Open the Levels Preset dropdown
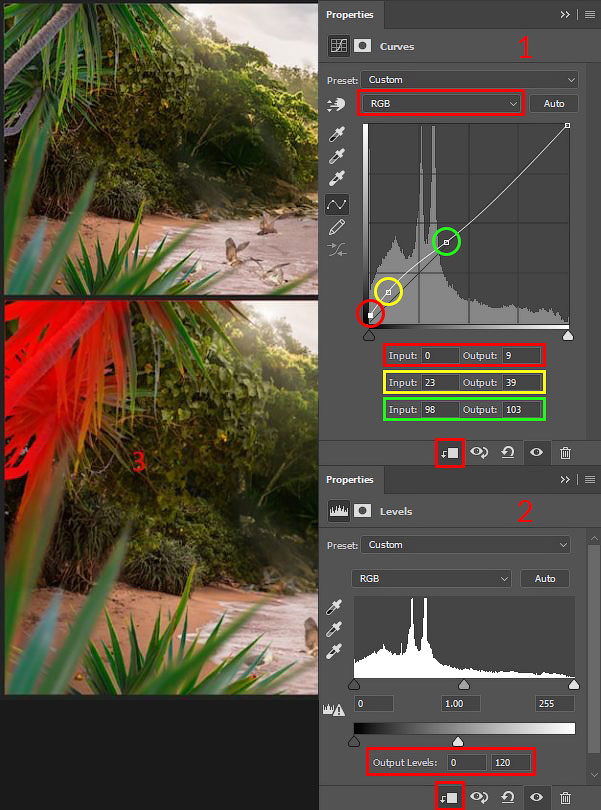The height and width of the screenshot is (810, 601). point(465,544)
